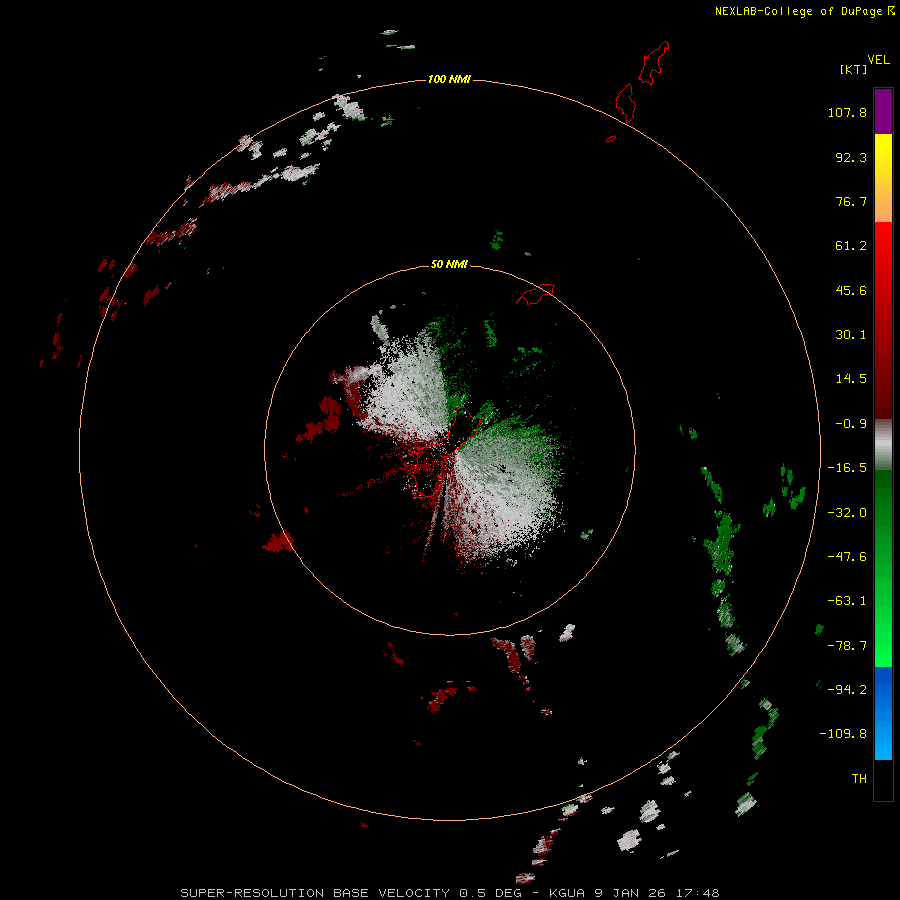Click the 92.3 velocity scale value

pos(851,157)
